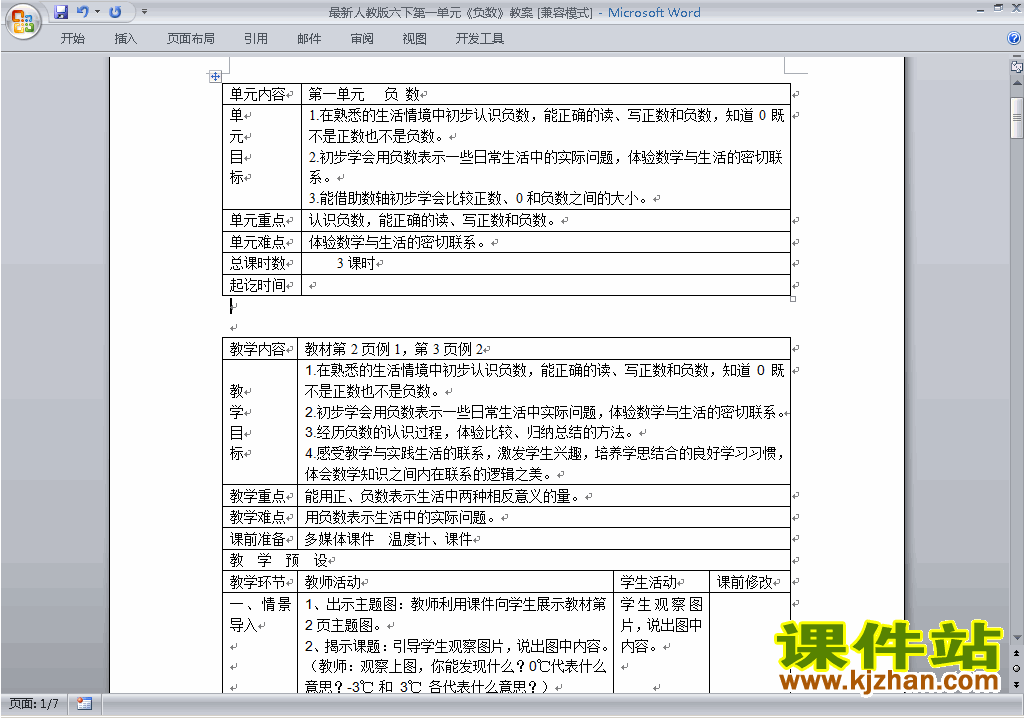The width and height of the screenshot is (1024, 718).
Task: Click the 课前准备 label cell
Action: tap(260, 539)
